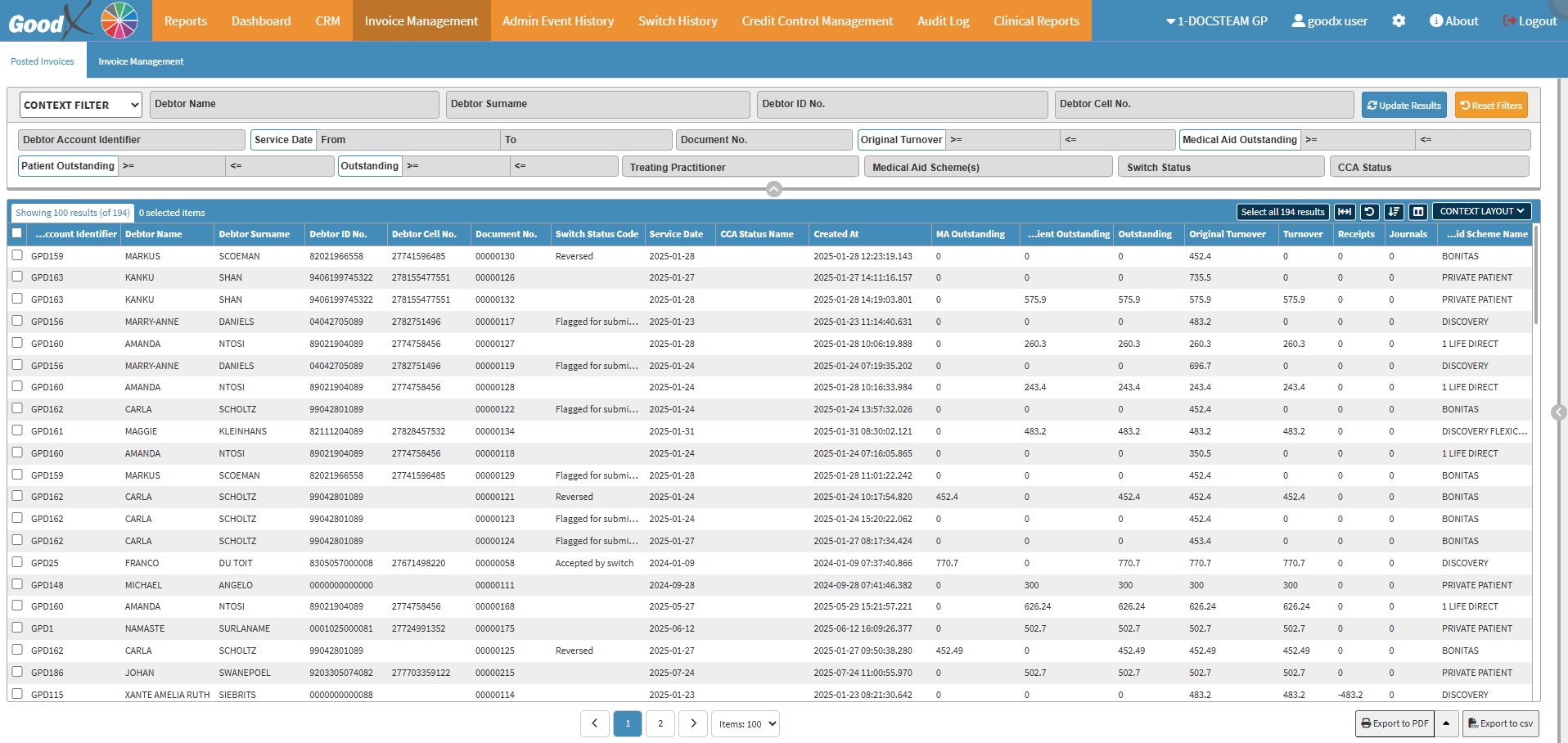The height and width of the screenshot is (743, 1568).
Task: Check the row for document 00000130
Action: [x=17, y=255]
